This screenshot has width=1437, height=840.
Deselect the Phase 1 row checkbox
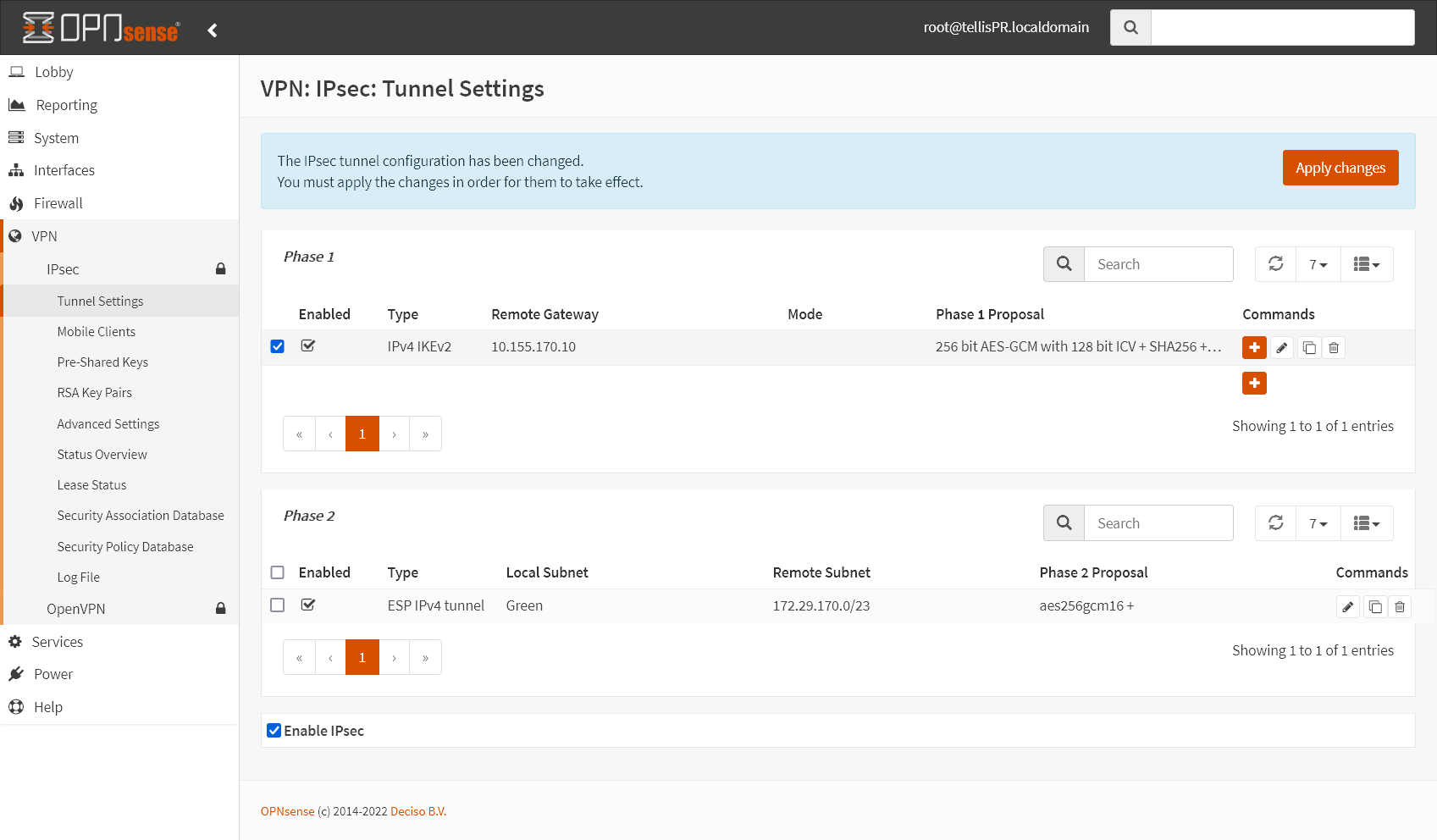pos(277,346)
